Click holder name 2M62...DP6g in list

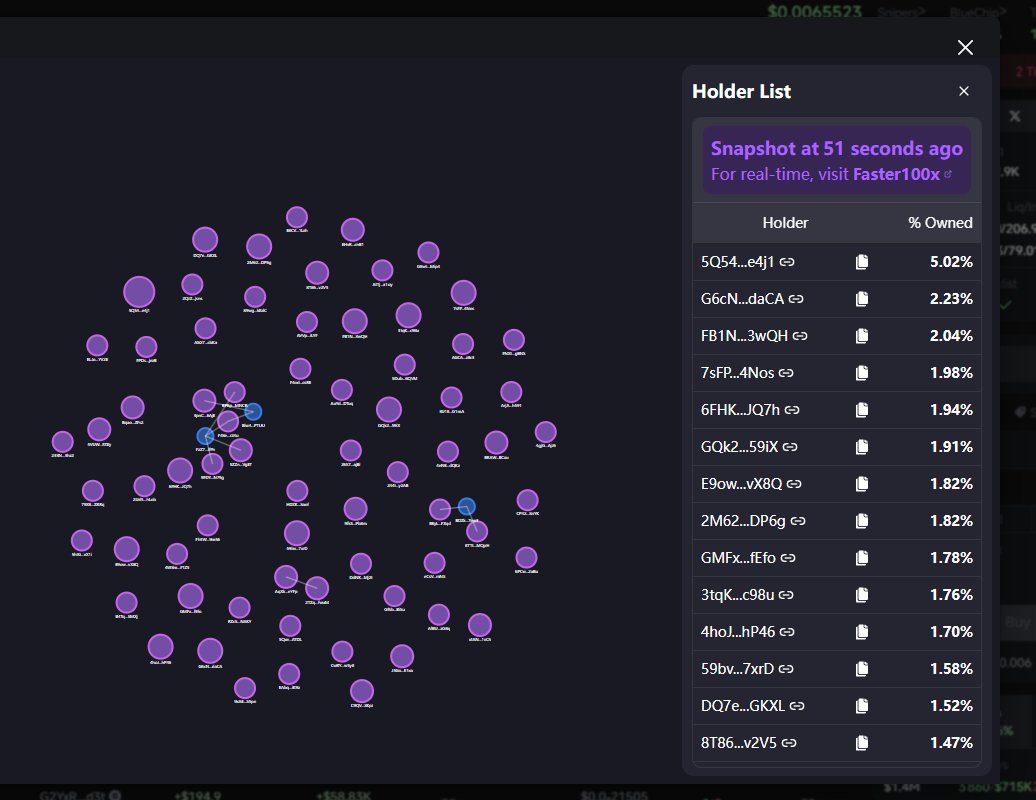(743, 521)
